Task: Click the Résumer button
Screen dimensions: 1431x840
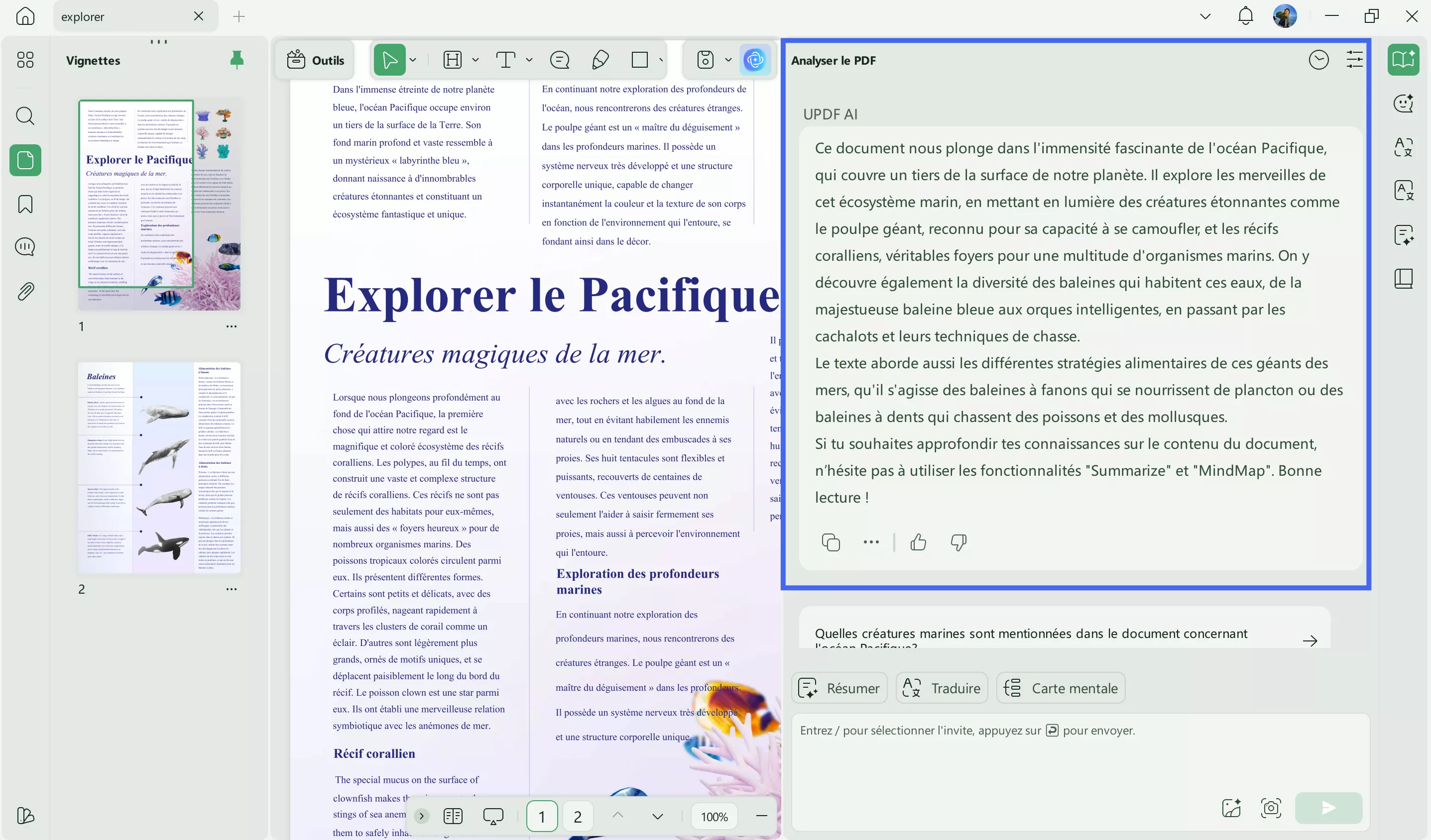Action: [839, 687]
